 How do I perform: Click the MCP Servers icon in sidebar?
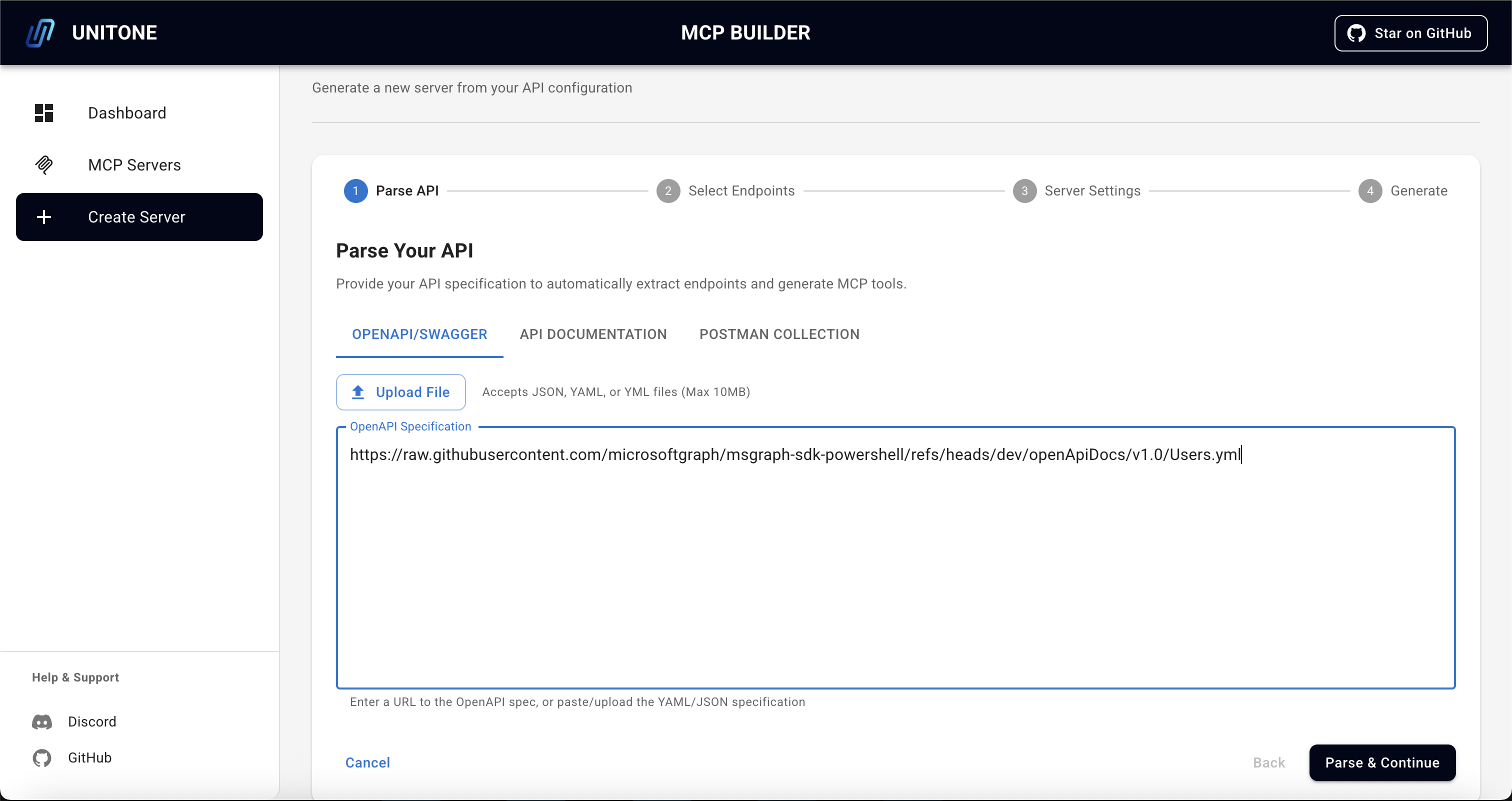[44, 165]
